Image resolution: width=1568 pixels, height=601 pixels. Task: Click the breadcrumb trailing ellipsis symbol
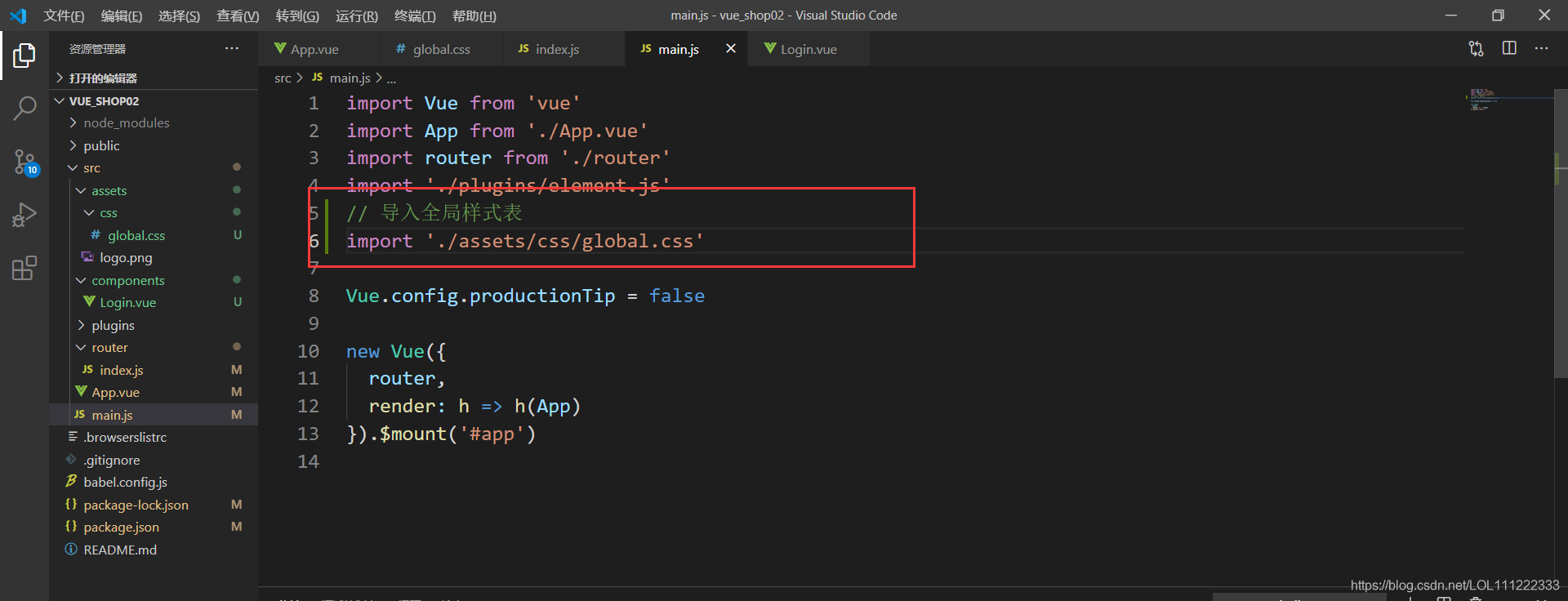(x=391, y=79)
